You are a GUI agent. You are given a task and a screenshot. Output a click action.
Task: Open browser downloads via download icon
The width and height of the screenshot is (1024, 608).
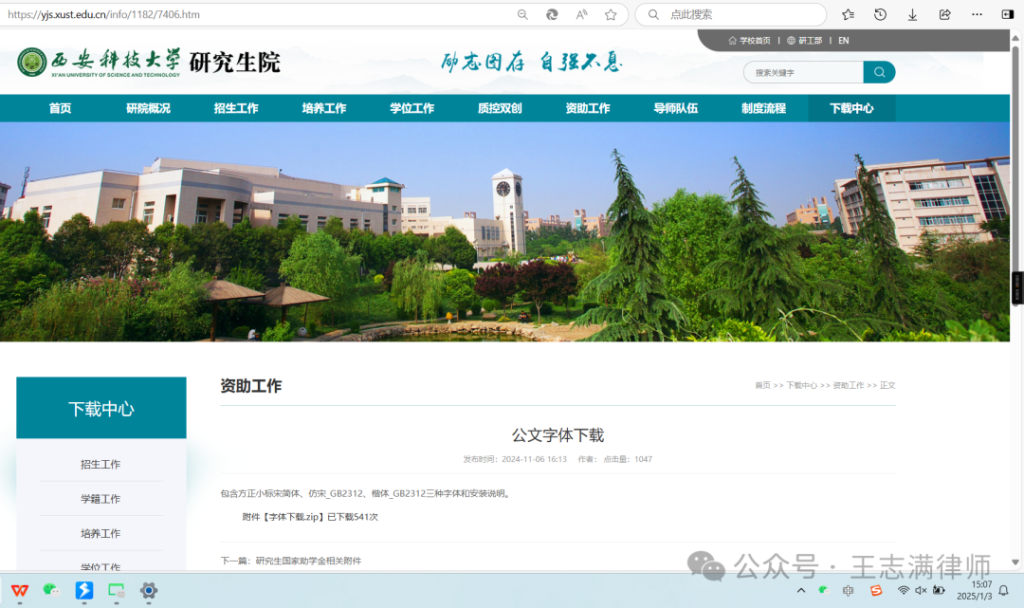pyautogui.click(x=912, y=16)
